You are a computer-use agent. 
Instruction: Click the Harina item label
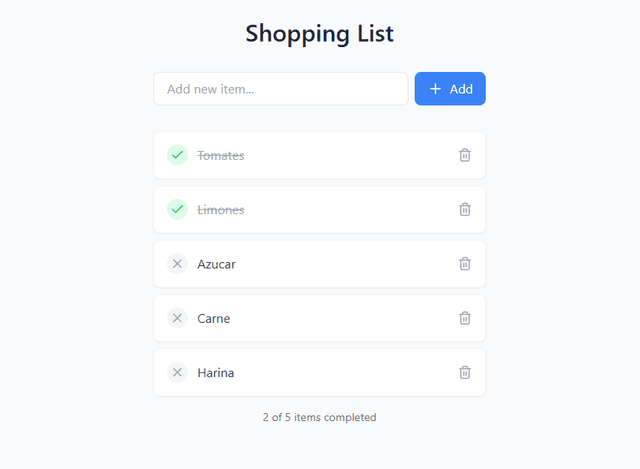tap(216, 372)
